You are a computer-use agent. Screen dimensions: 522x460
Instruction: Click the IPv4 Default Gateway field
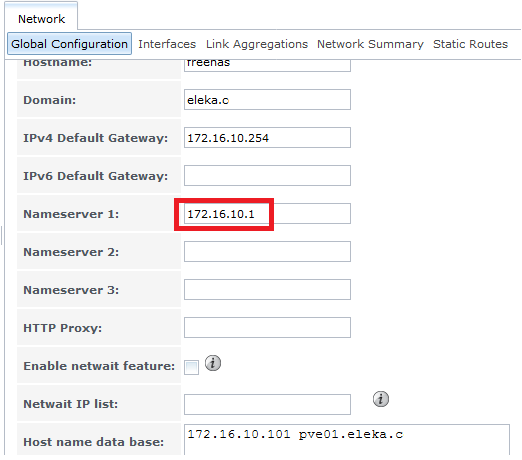267,138
